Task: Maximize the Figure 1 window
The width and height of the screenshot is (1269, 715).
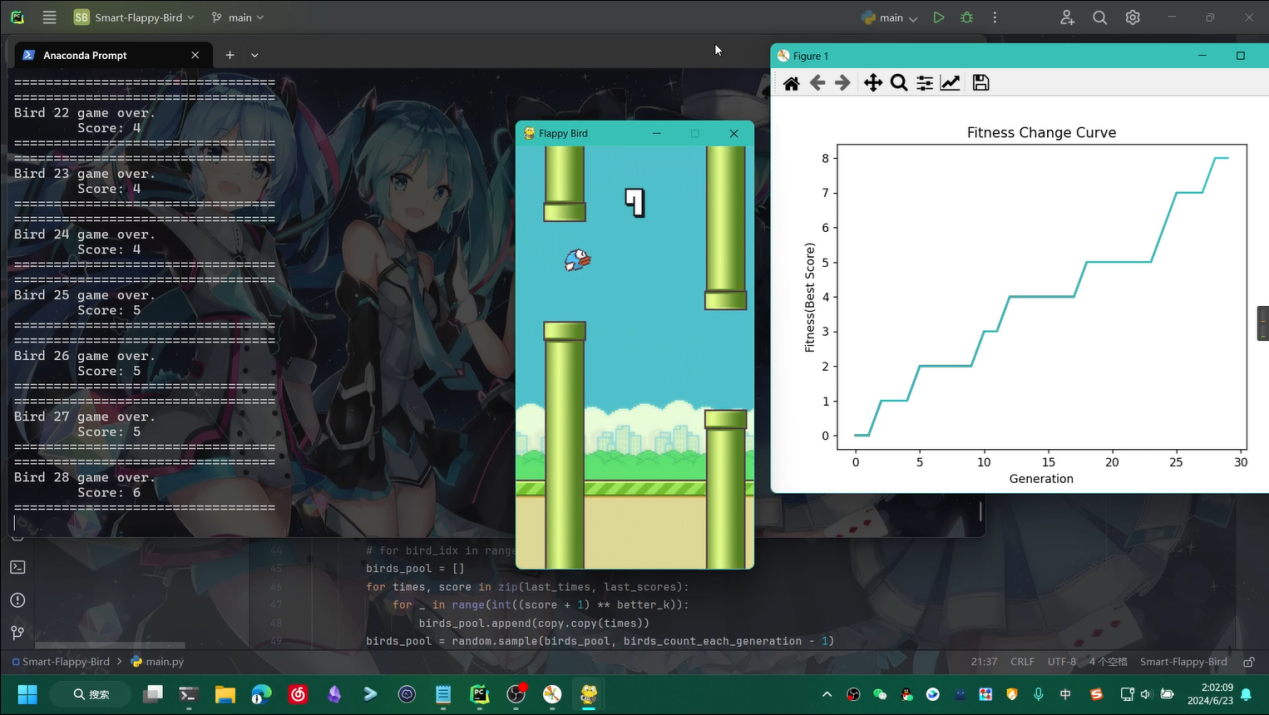Action: (1240, 56)
